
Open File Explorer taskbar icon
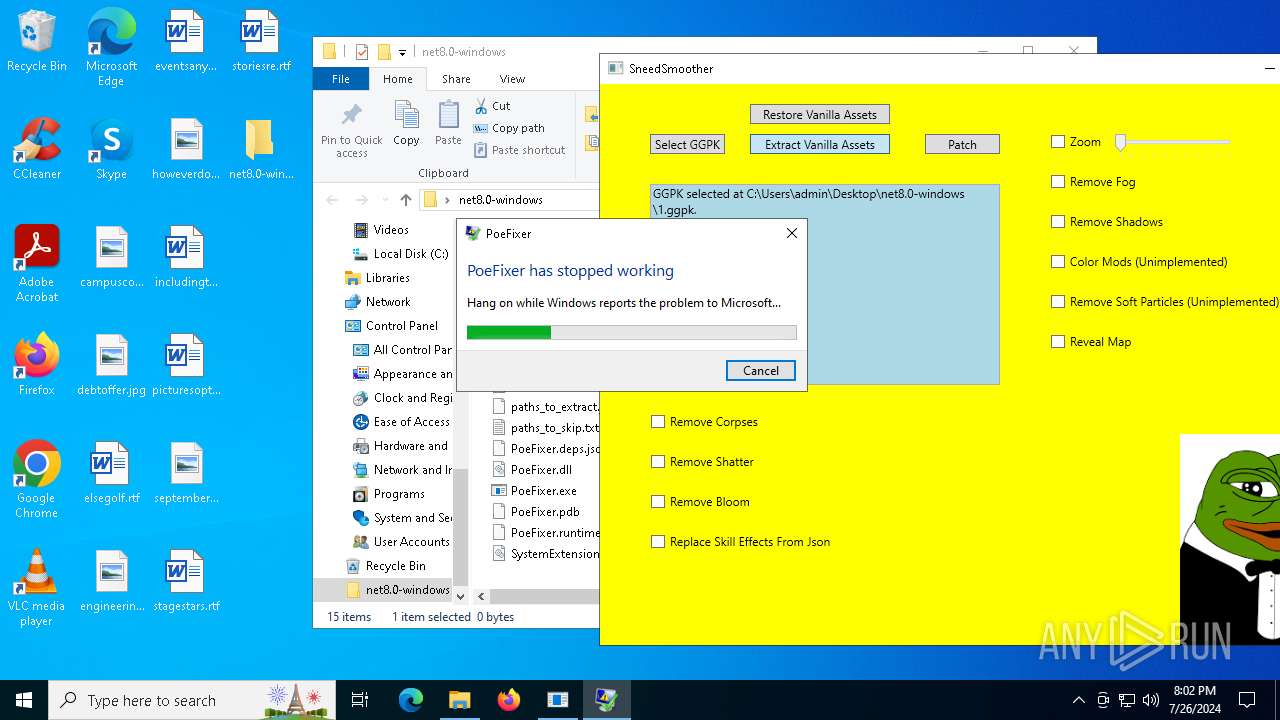[x=459, y=700]
